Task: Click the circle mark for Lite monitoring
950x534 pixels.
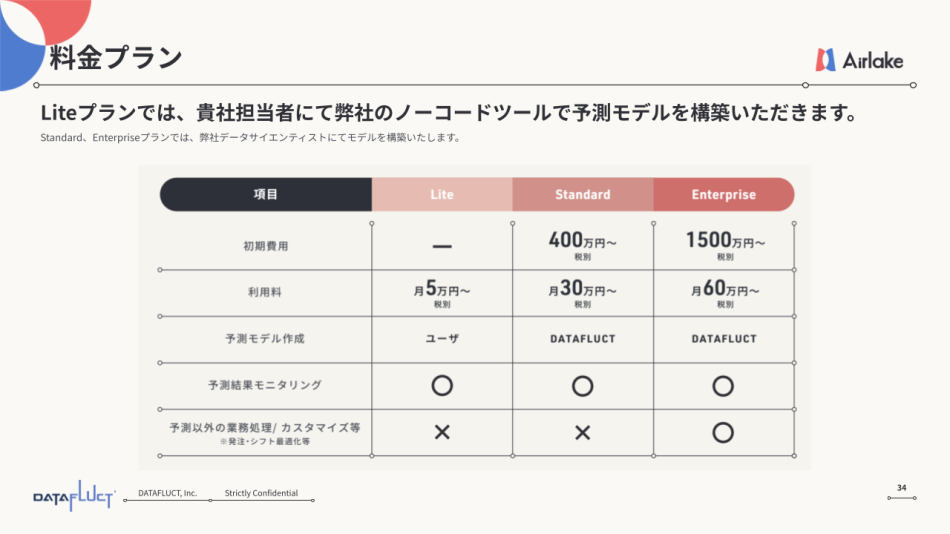Action: (442, 385)
